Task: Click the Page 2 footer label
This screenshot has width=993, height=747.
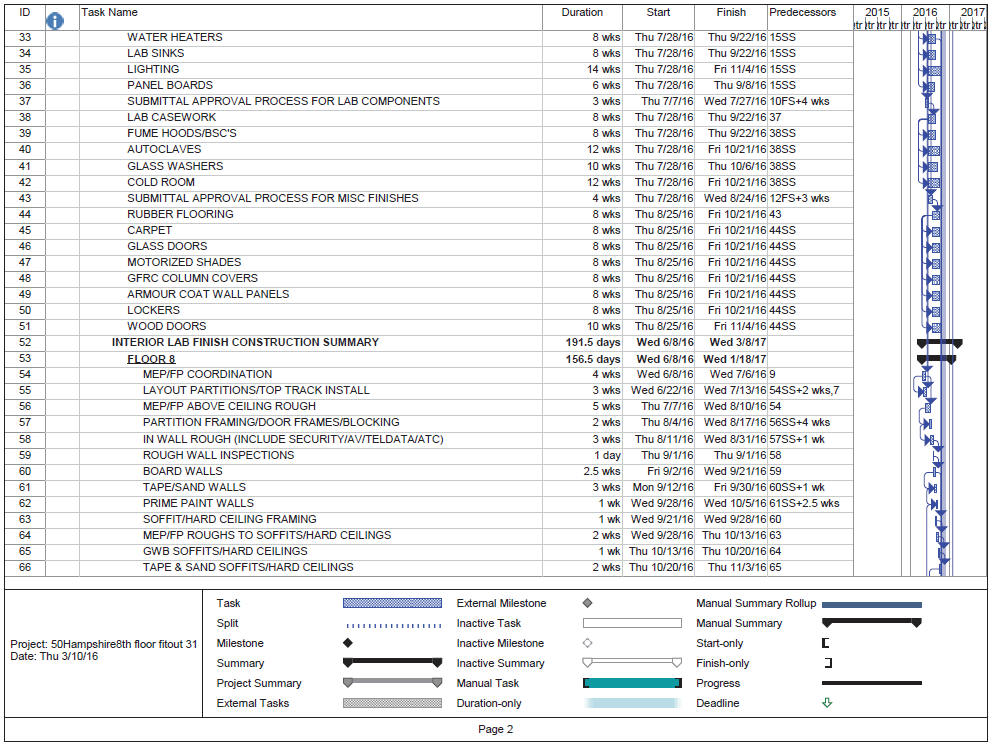Action: click(x=495, y=730)
